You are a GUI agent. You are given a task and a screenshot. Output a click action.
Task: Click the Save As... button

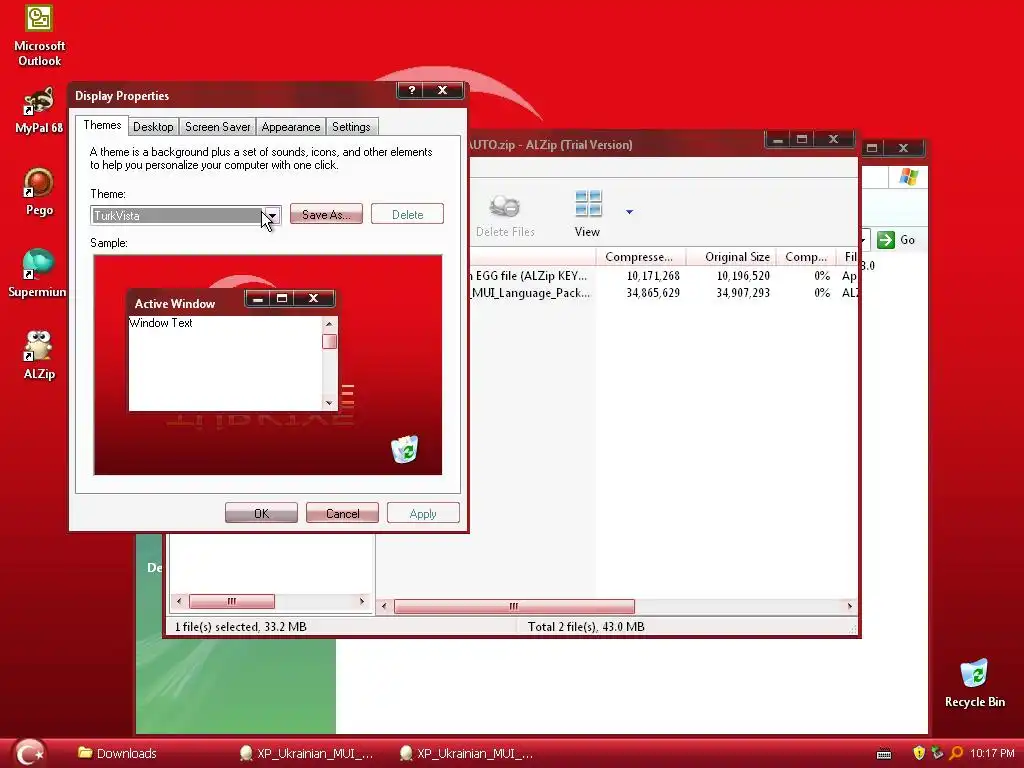click(326, 214)
